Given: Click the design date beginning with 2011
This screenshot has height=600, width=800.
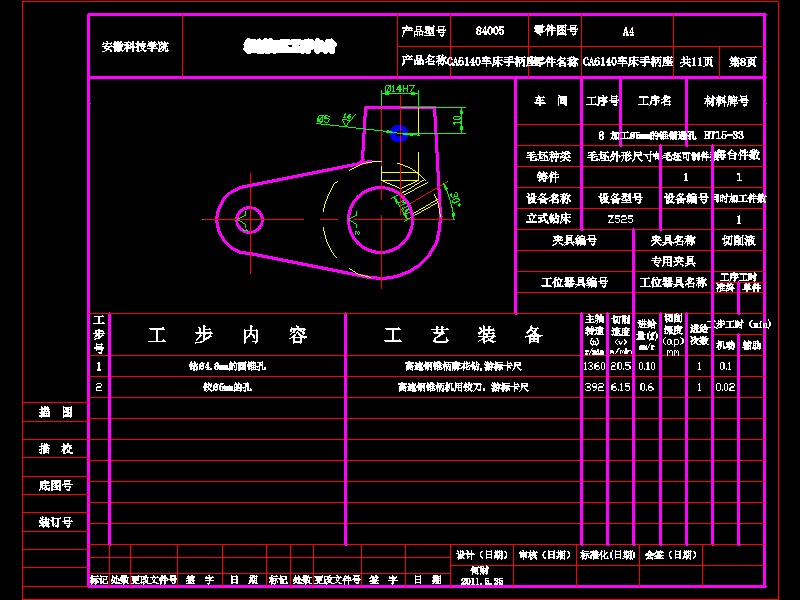Looking at the screenshot, I should coord(482,581).
